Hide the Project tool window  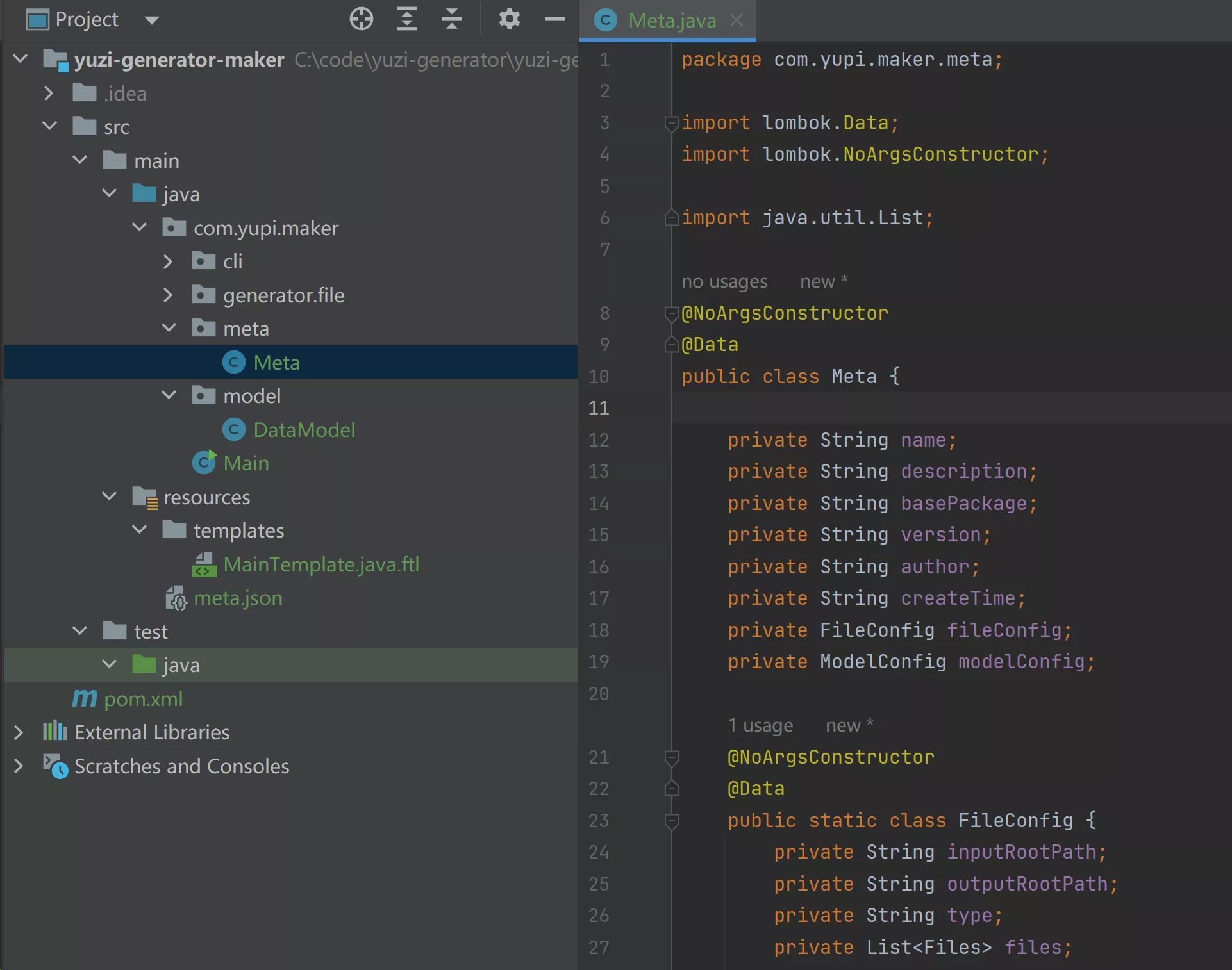[x=555, y=19]
